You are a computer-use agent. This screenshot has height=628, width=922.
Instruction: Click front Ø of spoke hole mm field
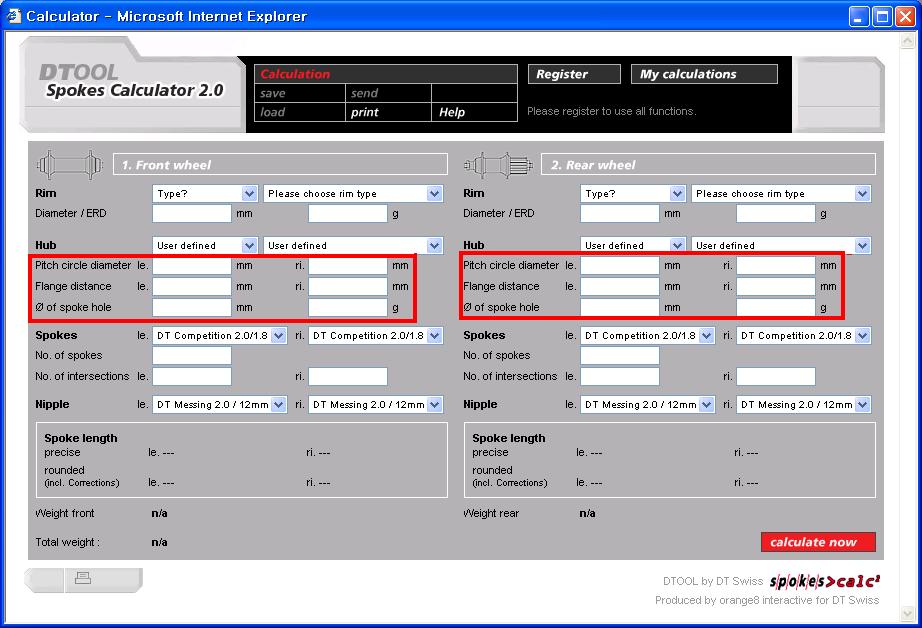click(x=192, y=308)
